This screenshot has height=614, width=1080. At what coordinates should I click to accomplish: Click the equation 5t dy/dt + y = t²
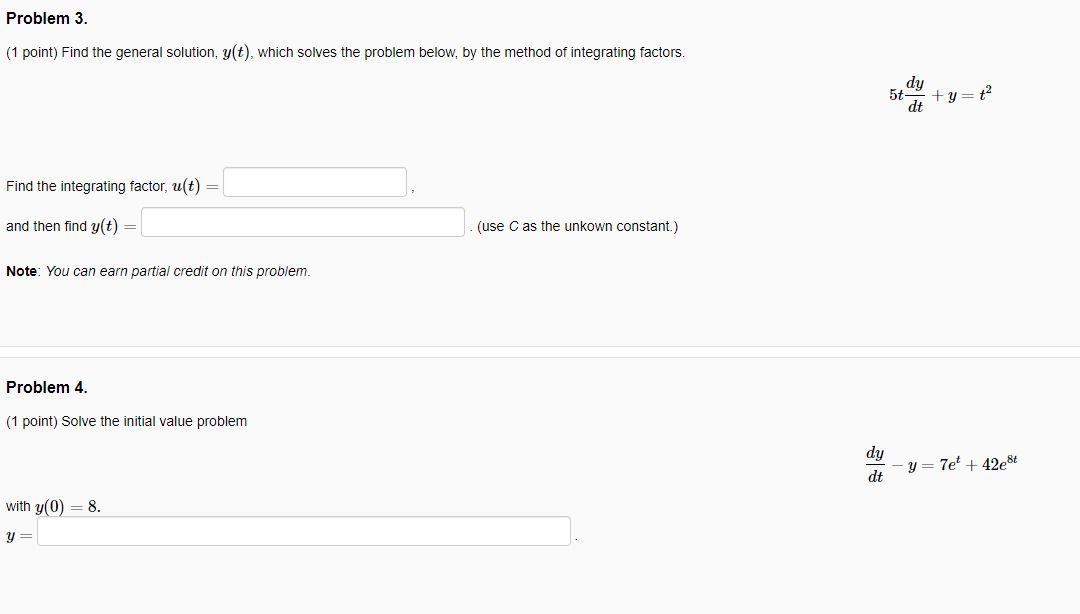point(940,94)
